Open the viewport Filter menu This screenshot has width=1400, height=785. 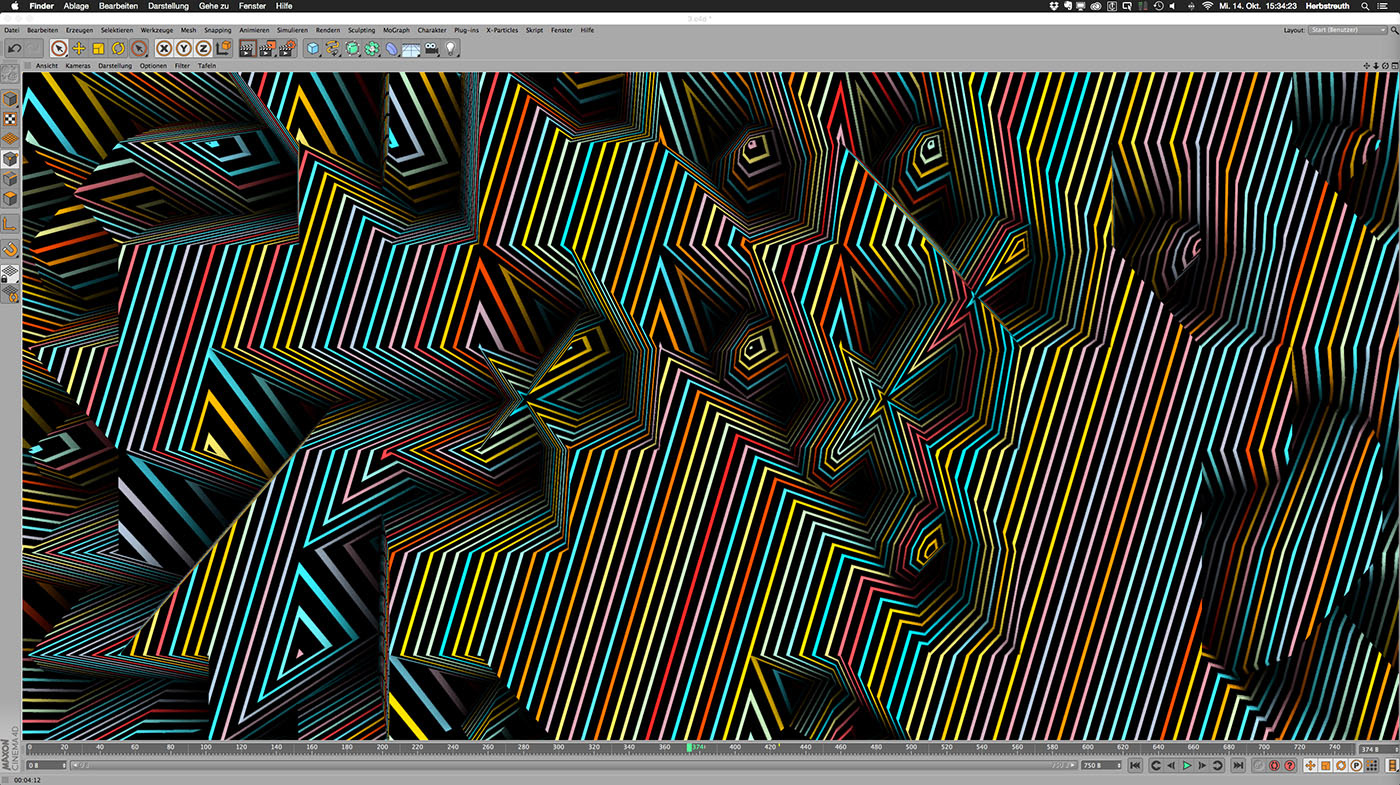[182, 66]
